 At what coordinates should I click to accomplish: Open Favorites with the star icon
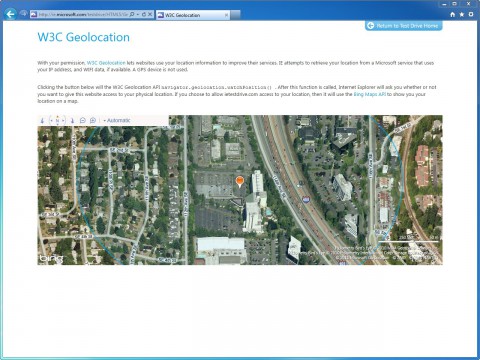[462, 14]
